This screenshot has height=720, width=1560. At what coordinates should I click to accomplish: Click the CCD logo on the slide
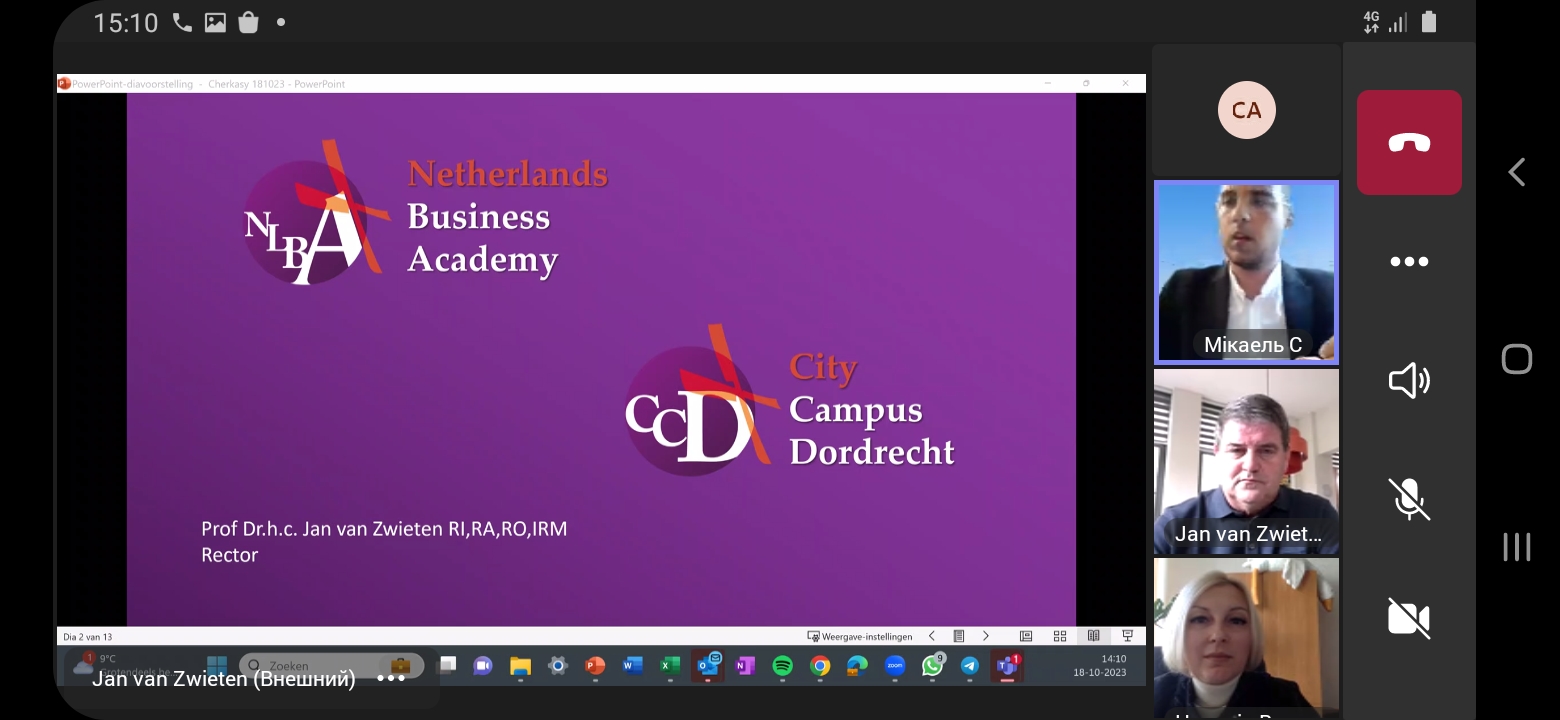[701, 400]
